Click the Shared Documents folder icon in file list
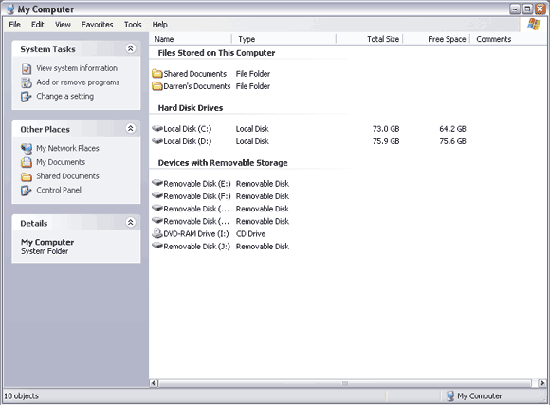The height and width of the screenshot is (405, 550). click(157, 74)
